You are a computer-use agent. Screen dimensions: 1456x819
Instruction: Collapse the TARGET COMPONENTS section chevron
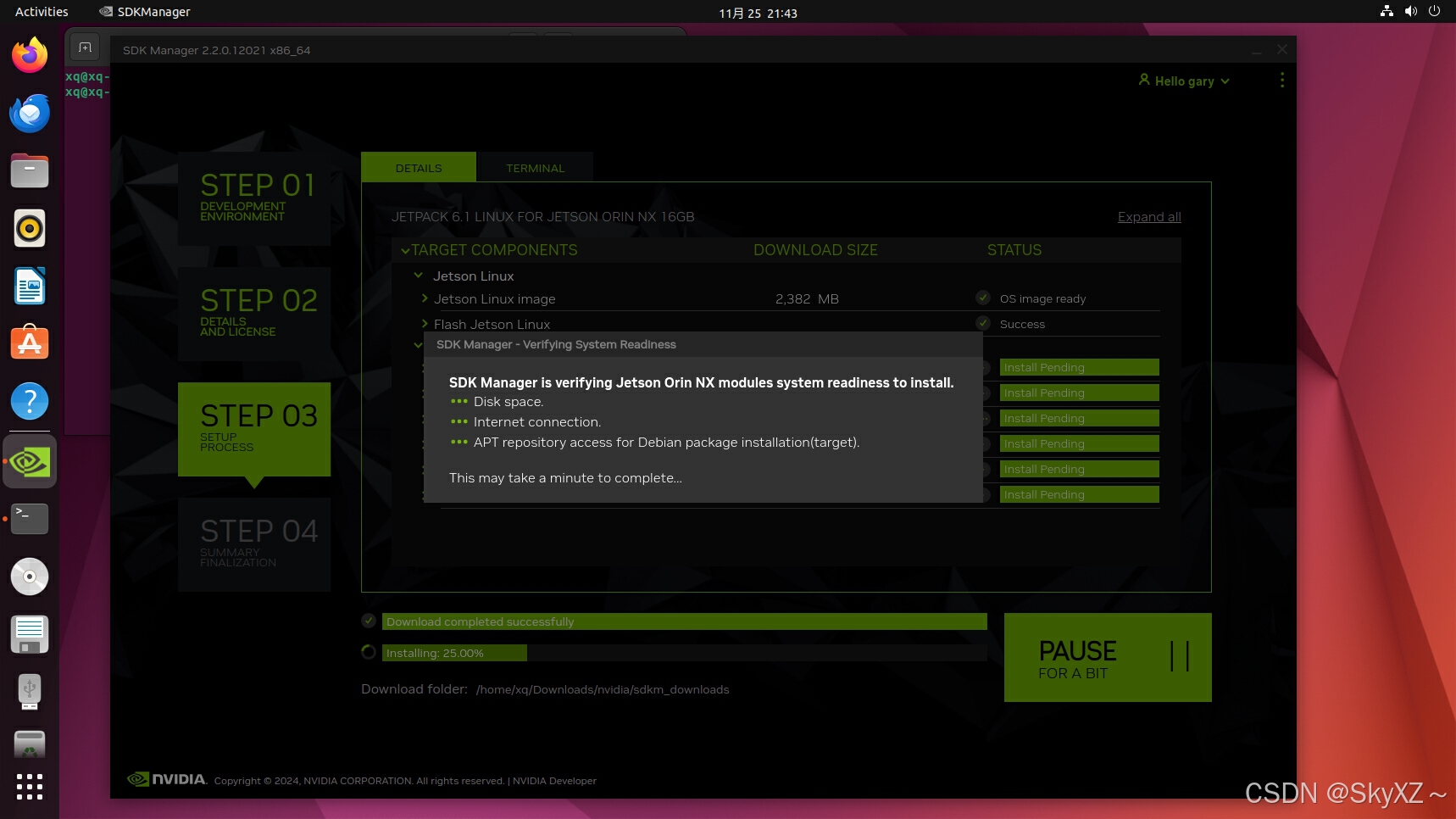pos(405,250)
